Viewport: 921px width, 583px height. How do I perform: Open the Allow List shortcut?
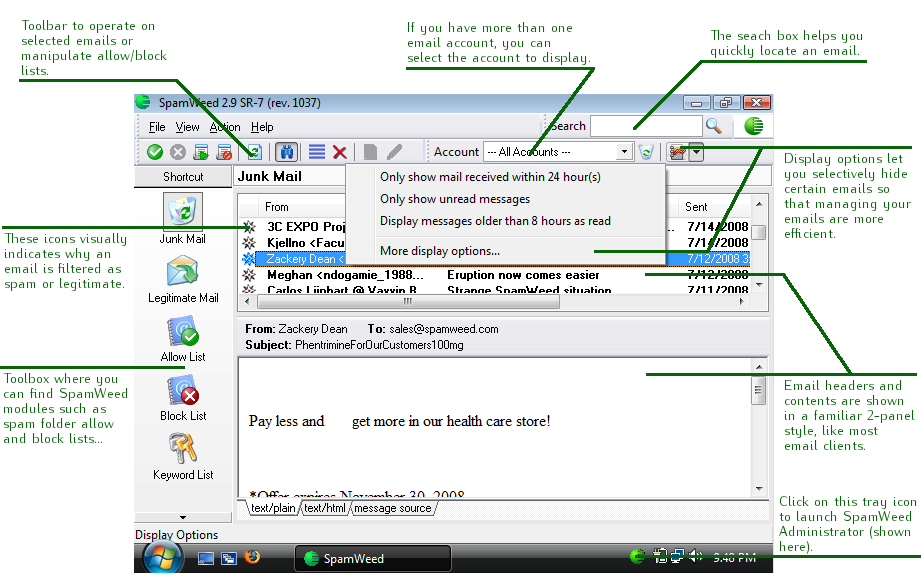pos(183,339)
